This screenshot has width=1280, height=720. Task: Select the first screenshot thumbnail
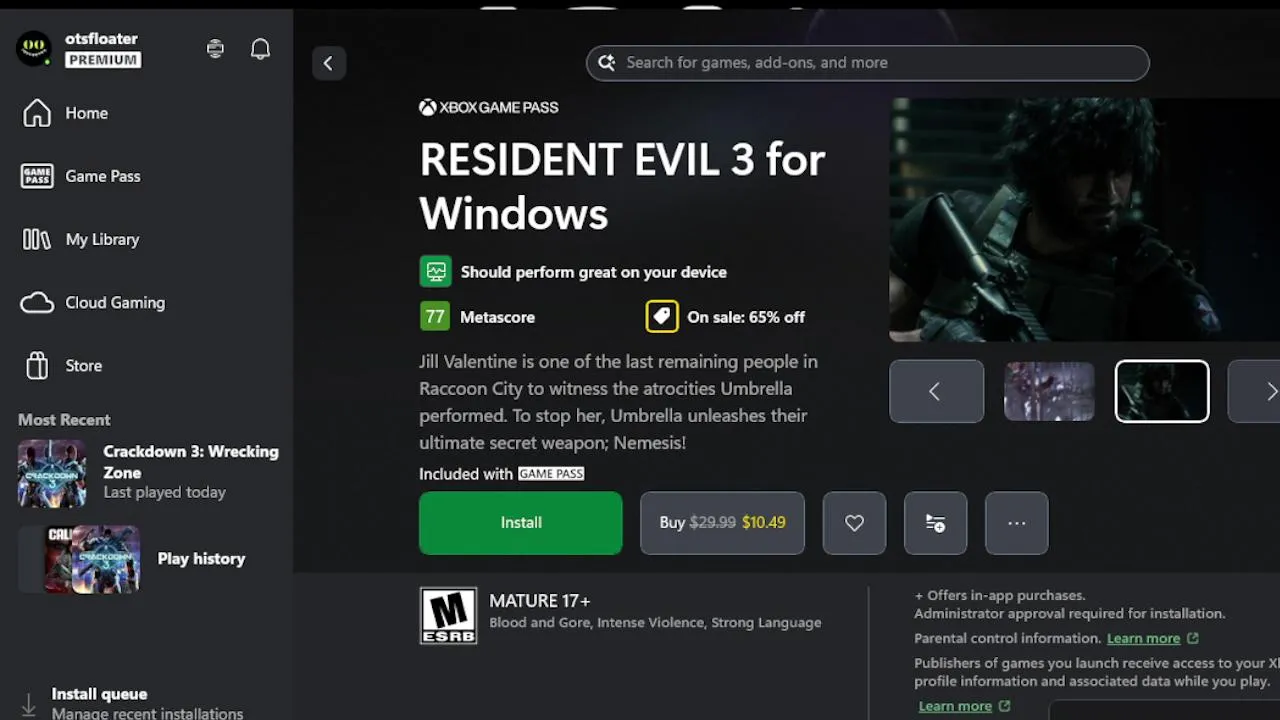click(1049, 392)
